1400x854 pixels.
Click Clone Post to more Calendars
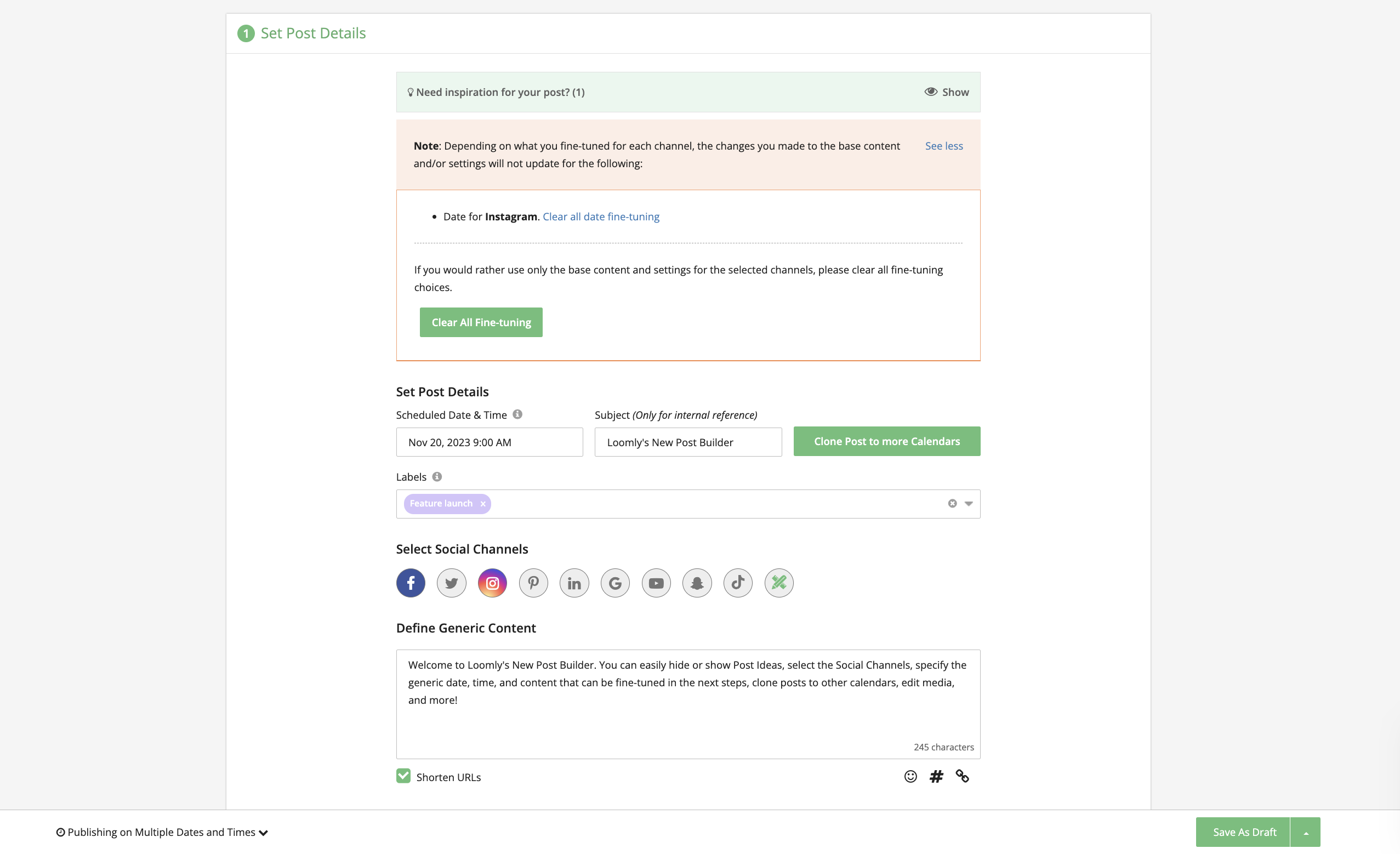[x=887, y=441]
